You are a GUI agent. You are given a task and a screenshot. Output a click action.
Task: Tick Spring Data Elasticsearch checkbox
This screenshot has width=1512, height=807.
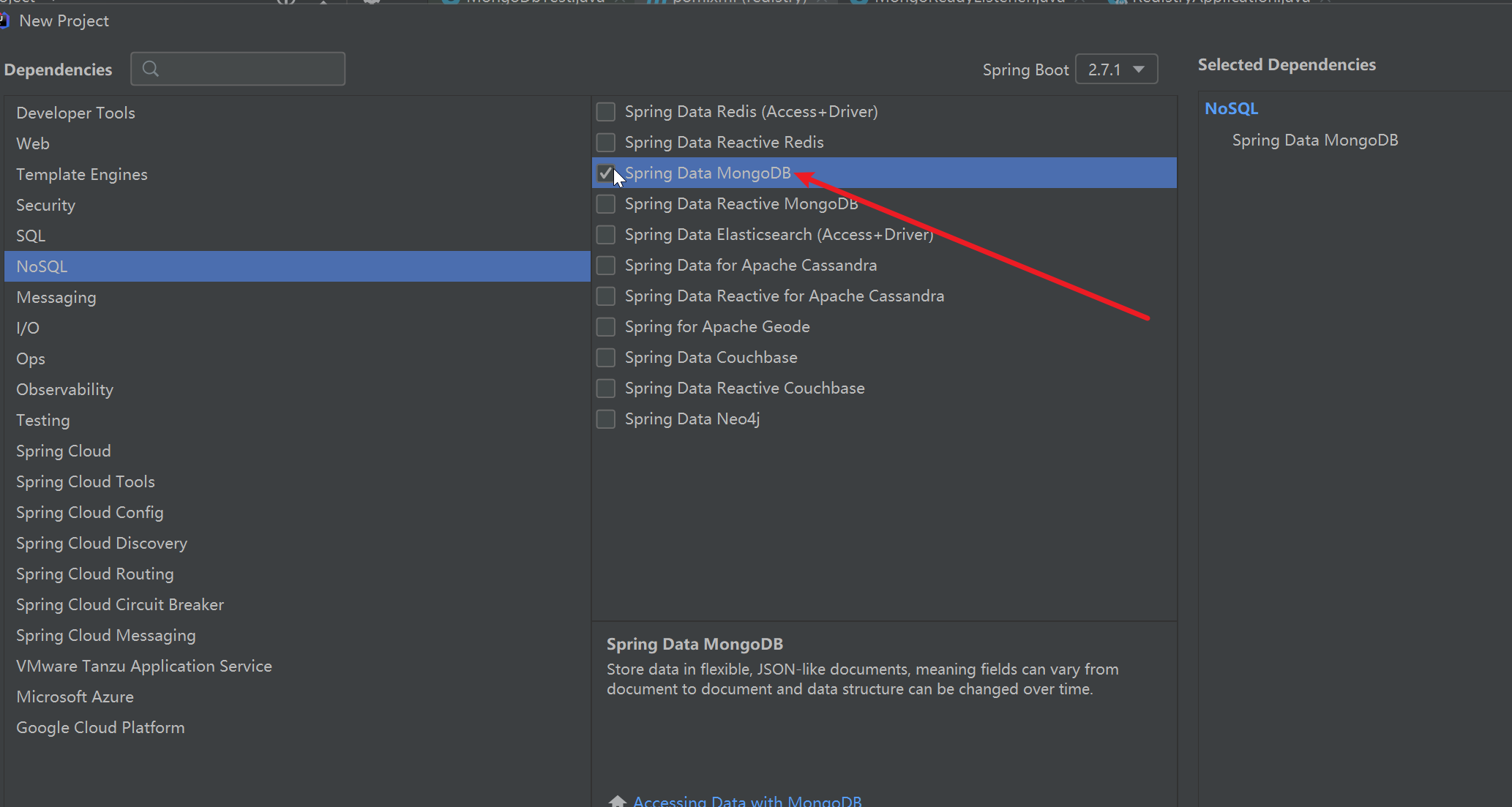(605, 235)
